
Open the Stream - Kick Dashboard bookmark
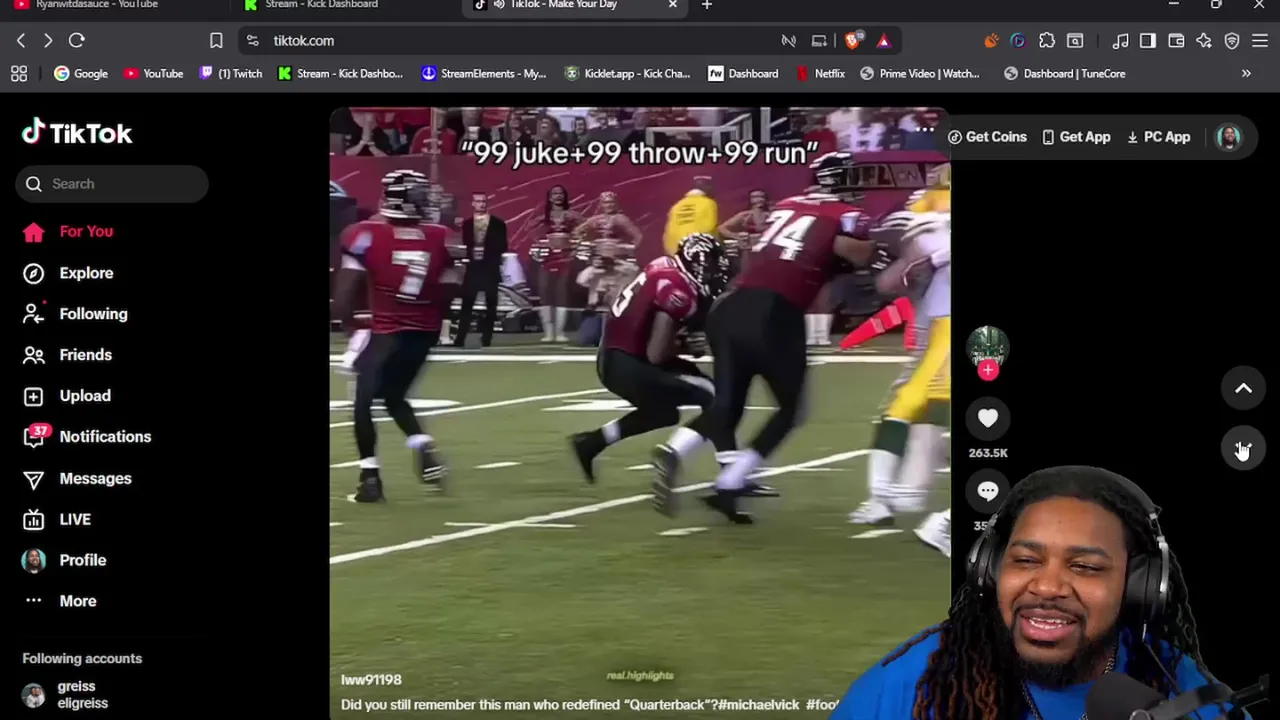pos(340,74)
